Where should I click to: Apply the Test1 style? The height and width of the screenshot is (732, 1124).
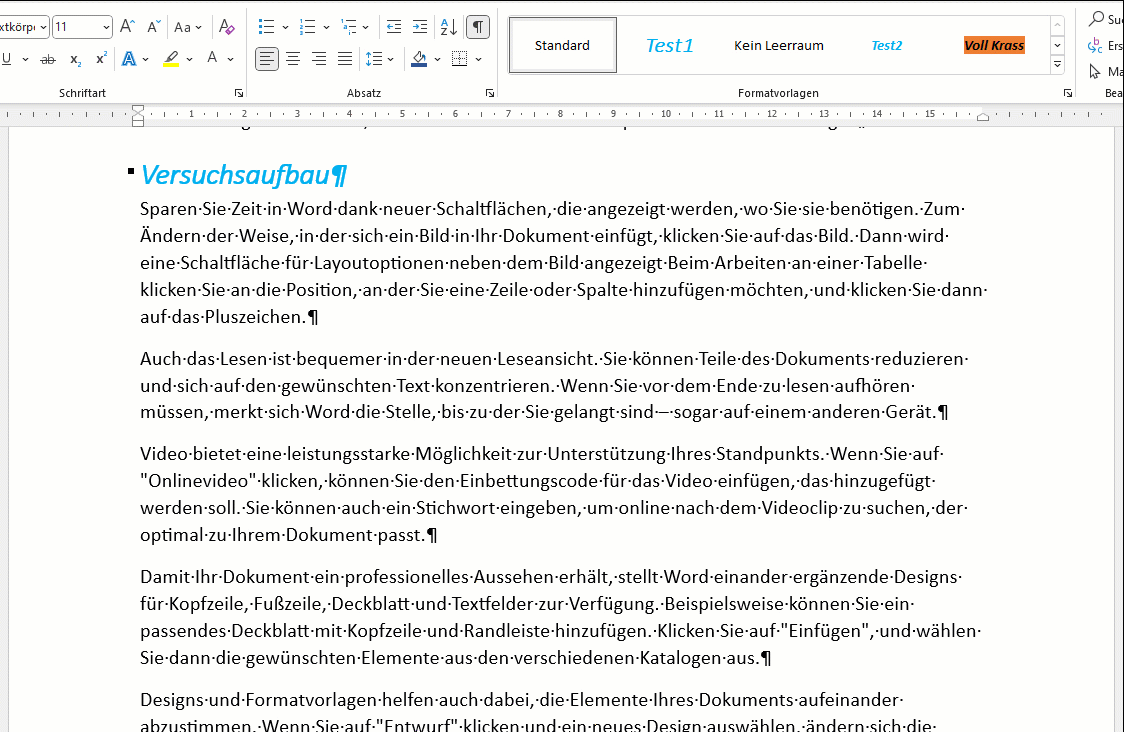[669, 45]
